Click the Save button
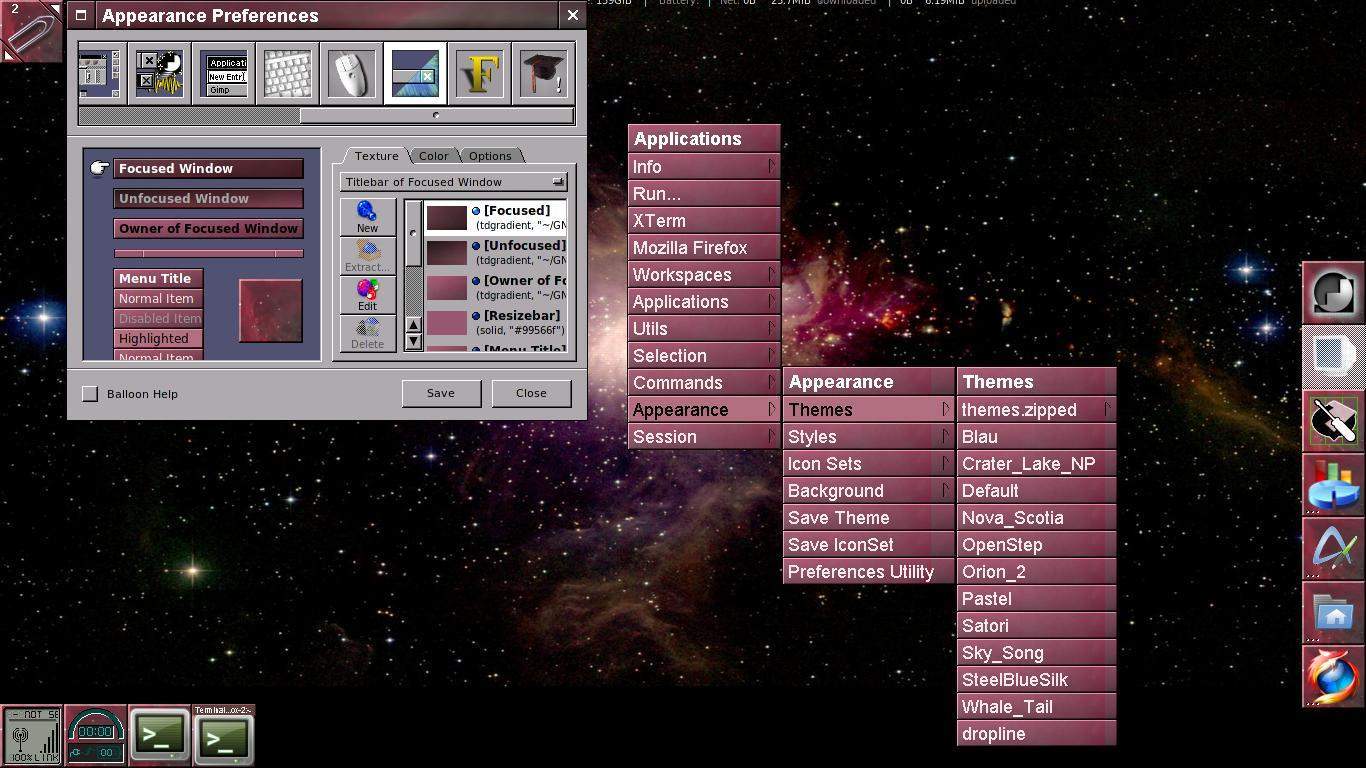Screen dimensions: 1366x768 (441, 393)
